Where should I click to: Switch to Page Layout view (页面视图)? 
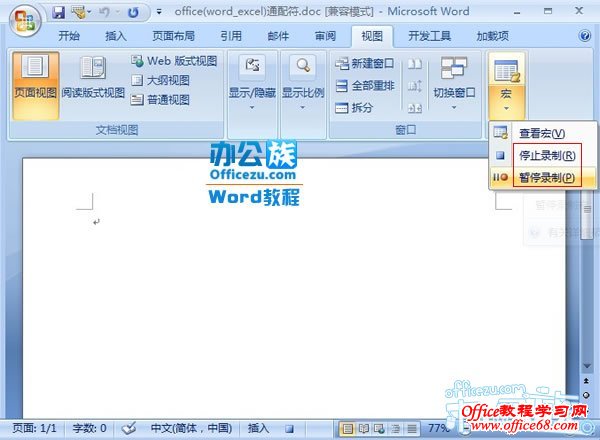(x=36, y=86)
